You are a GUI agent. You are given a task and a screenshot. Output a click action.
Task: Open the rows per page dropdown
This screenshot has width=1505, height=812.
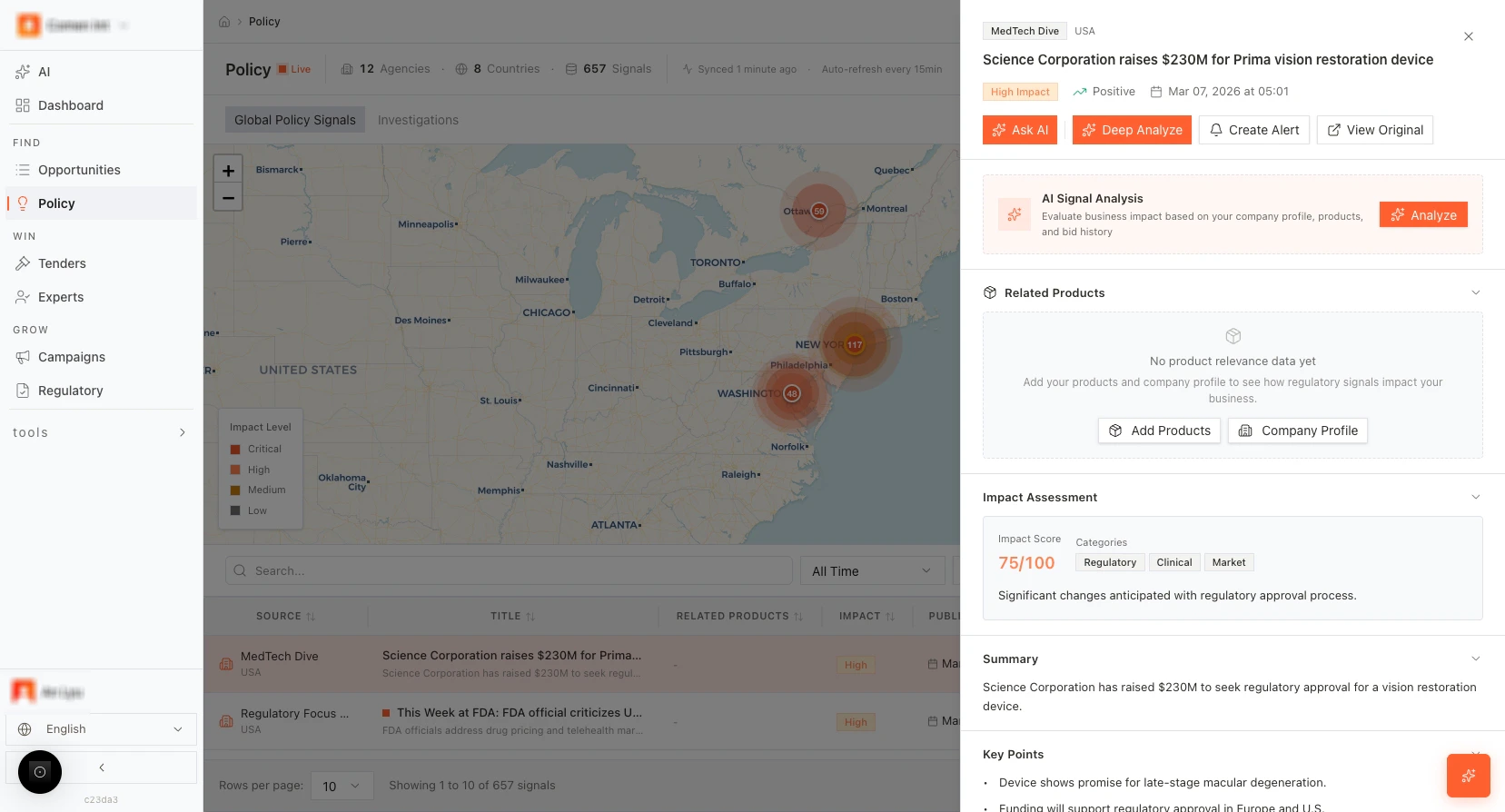[342, 786]
